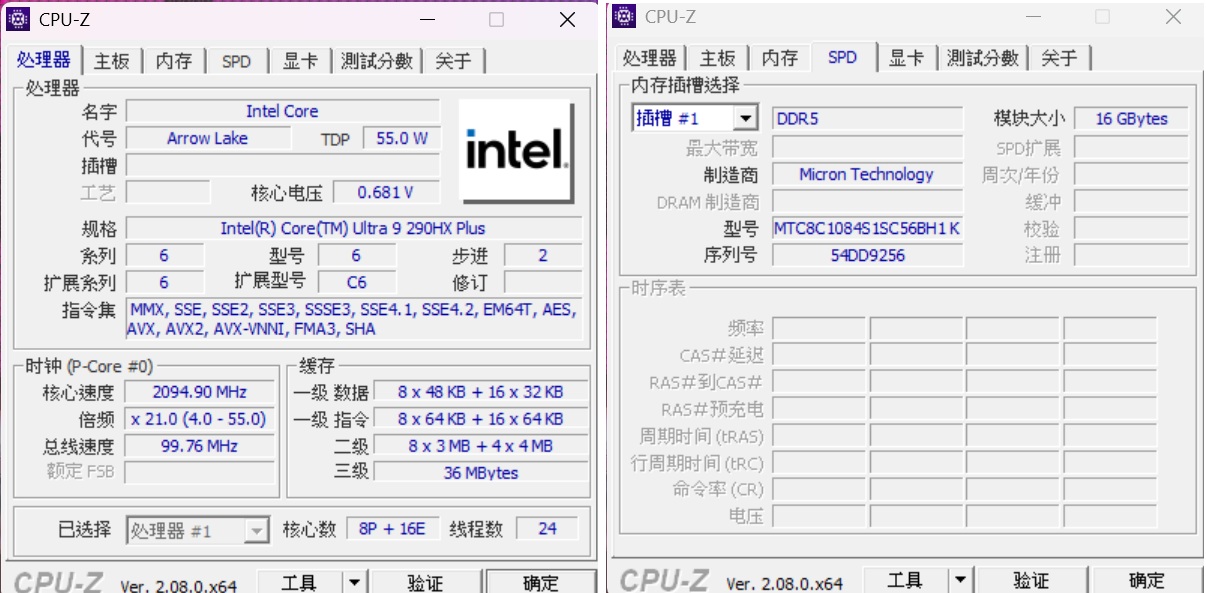Open the SPD tab in left window
The height and width of the screenshot is (593, 1206).
[236, 61]
